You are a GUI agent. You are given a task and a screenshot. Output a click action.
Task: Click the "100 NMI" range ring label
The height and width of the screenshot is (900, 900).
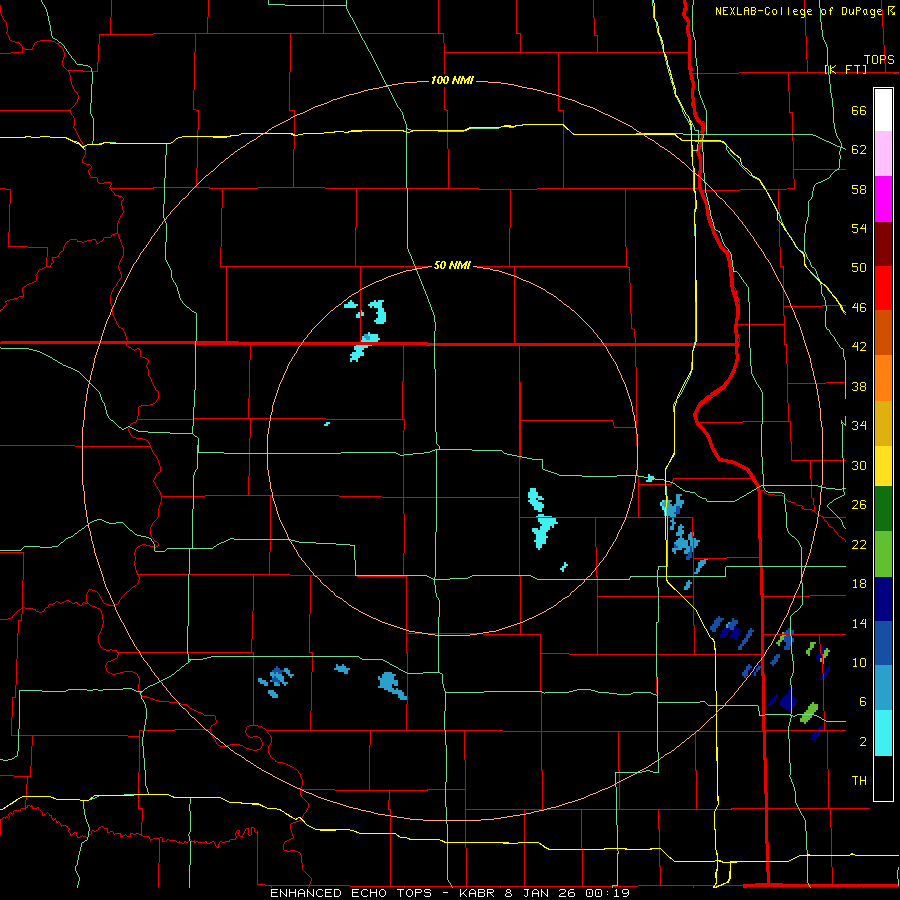(452, 80)
